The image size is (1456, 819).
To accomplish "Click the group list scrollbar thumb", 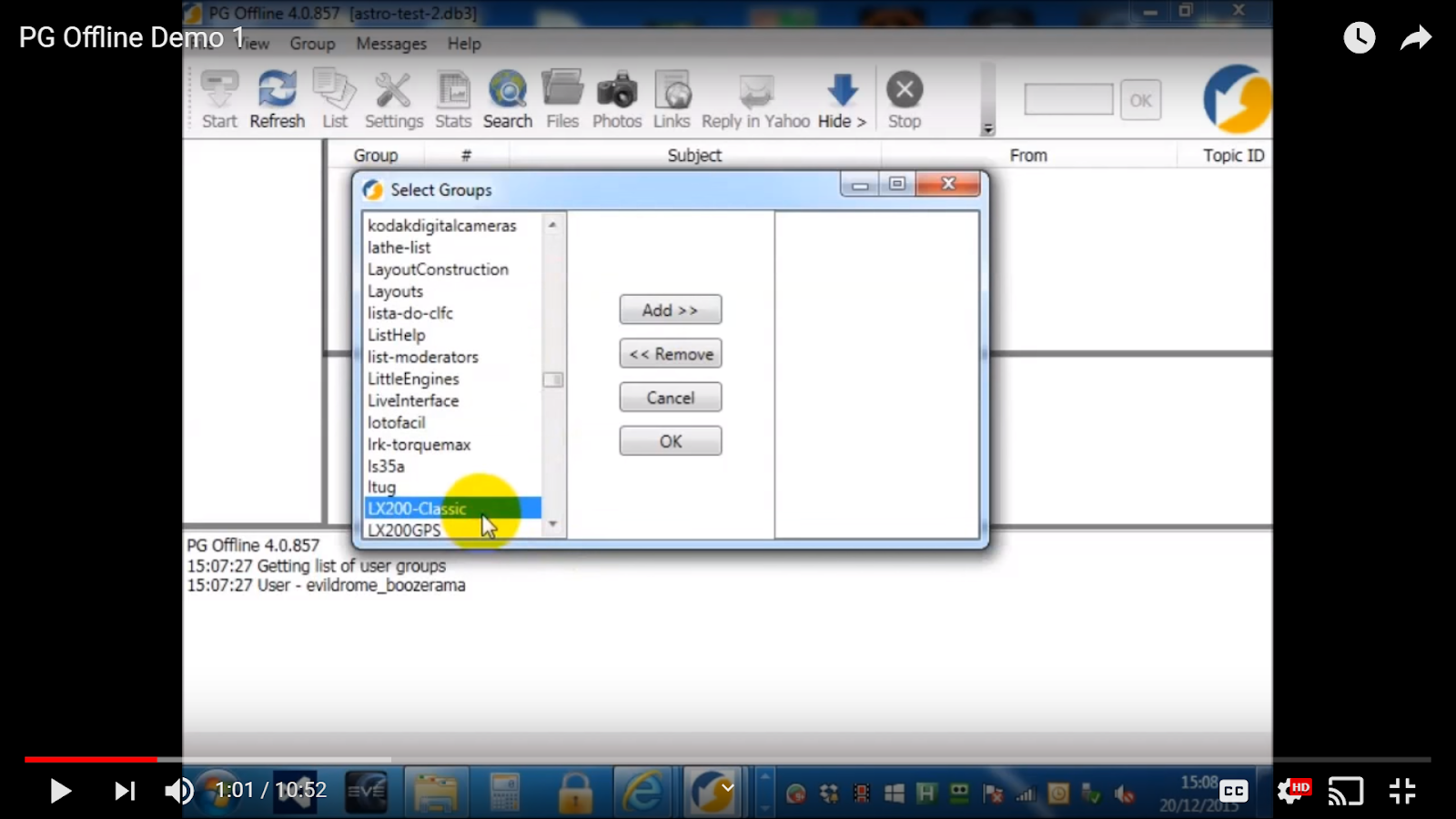I will 552,379.
